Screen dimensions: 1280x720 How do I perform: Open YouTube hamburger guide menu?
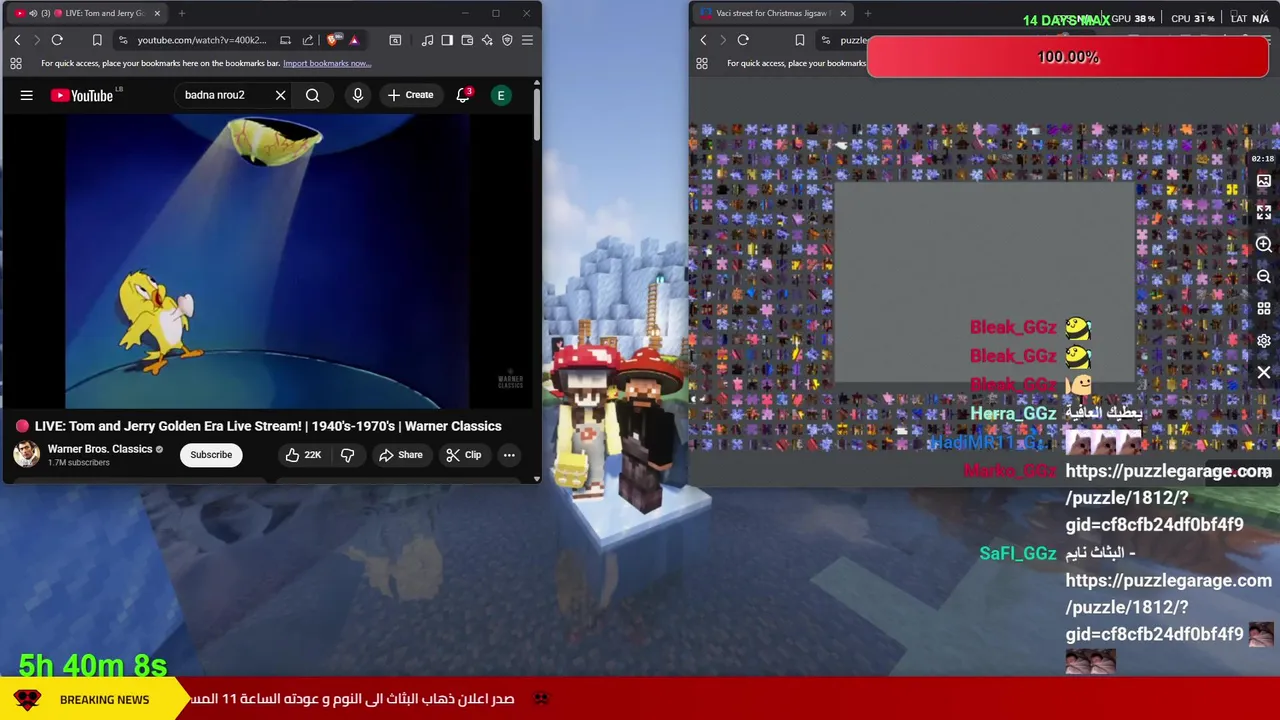[x=27, y=95]
